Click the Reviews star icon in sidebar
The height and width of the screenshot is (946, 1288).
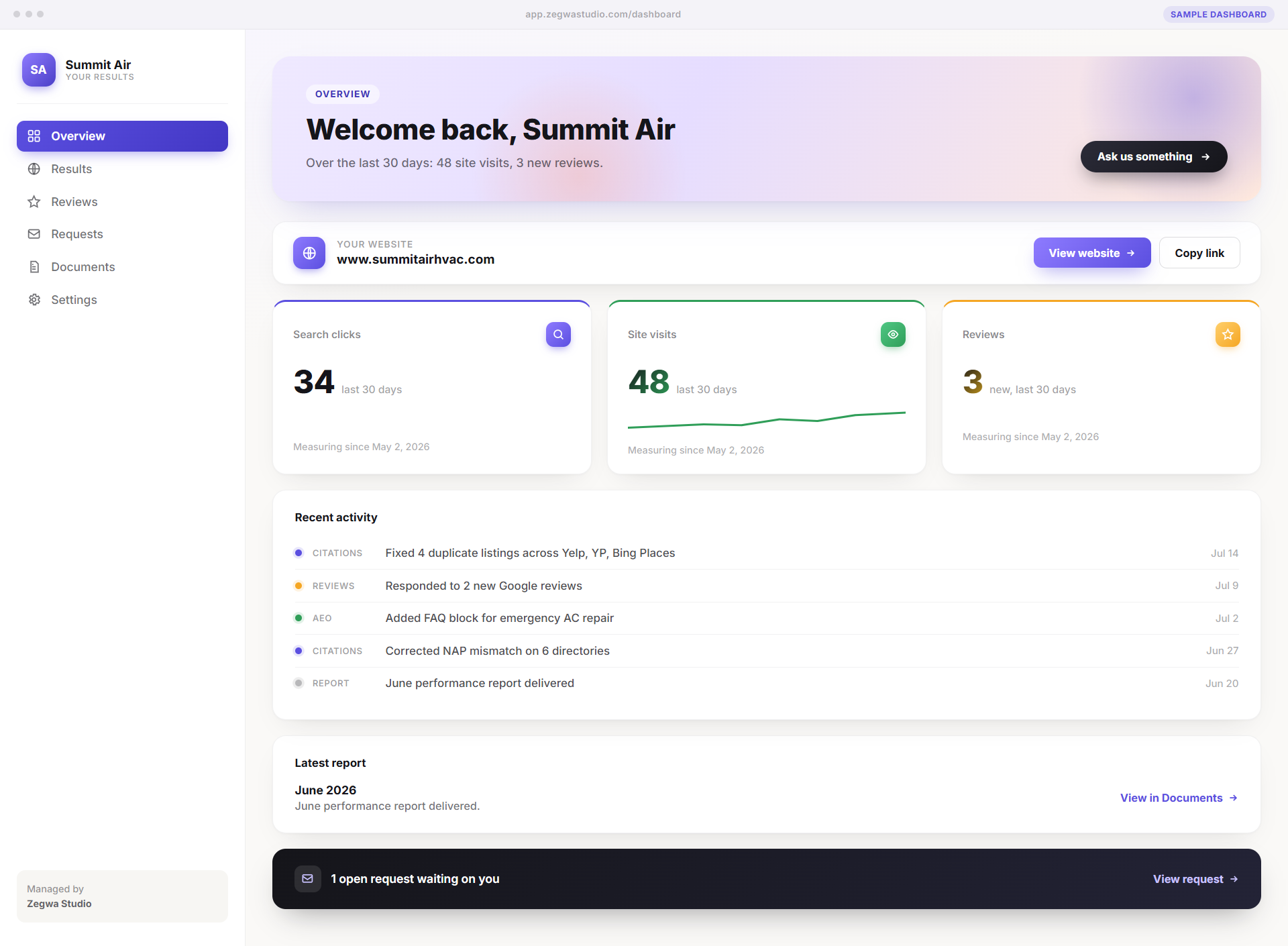pyautogui.click(x=34, y=202)
